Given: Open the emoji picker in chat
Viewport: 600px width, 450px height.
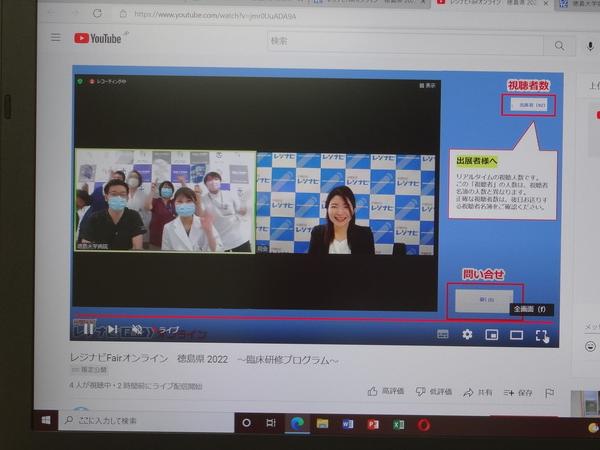Looking at the screenshot, I should tap(591, 346).
